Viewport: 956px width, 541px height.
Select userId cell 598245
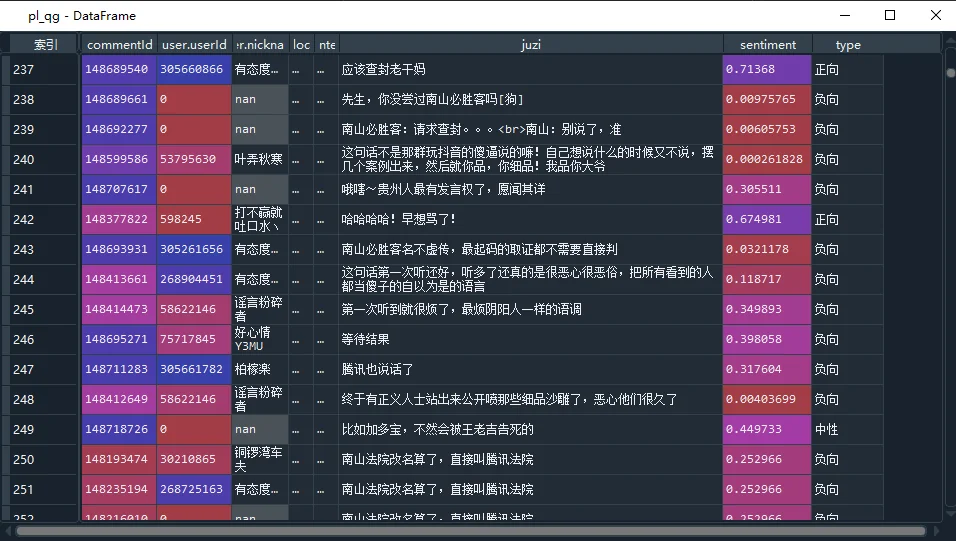click(x=194, y=219)
